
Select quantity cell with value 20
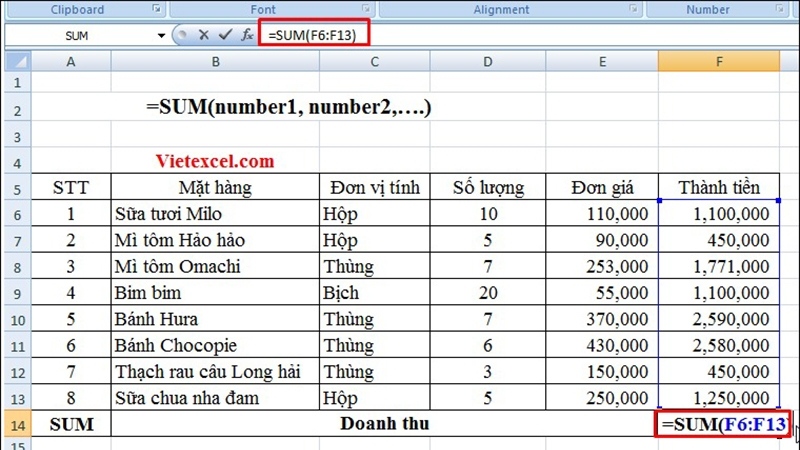[x=488, y=292]
